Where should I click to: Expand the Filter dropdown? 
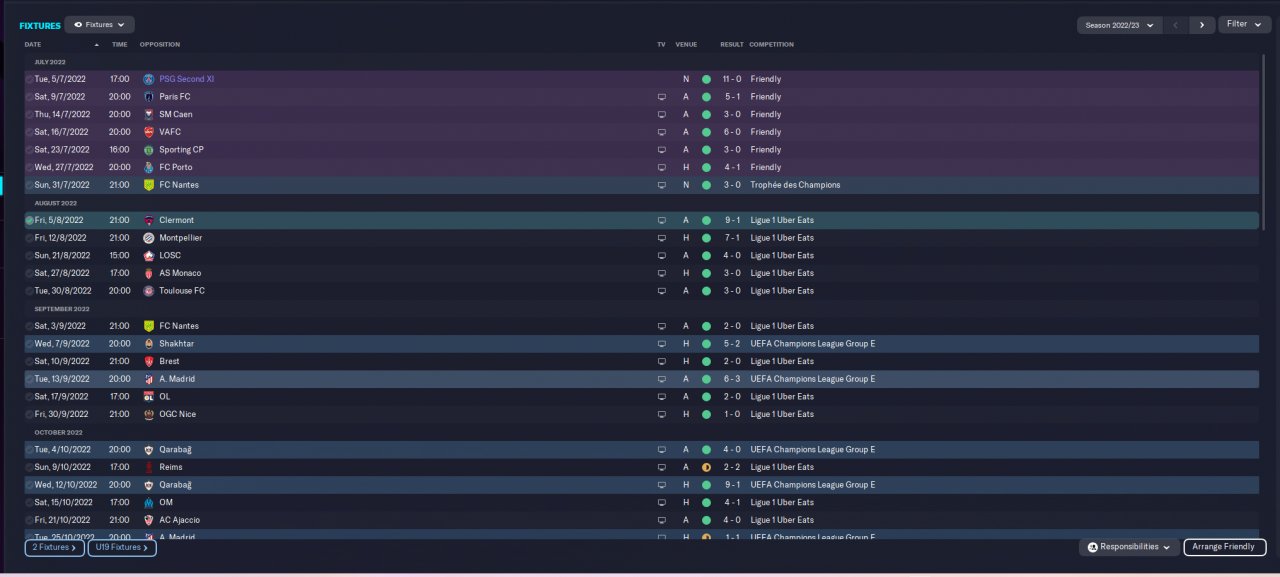click(1244, 24)
